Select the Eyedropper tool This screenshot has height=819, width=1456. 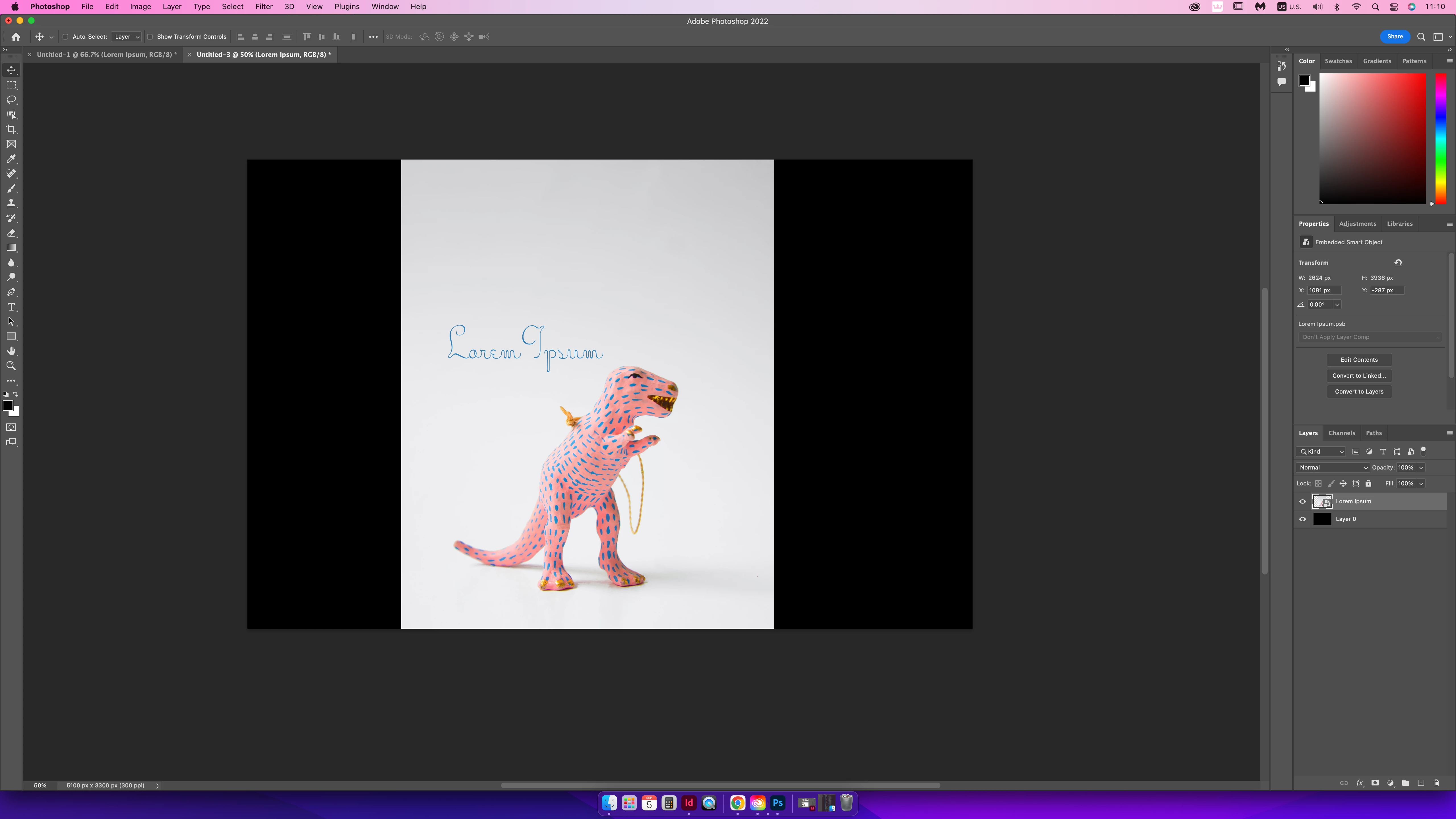coord(11,159)
